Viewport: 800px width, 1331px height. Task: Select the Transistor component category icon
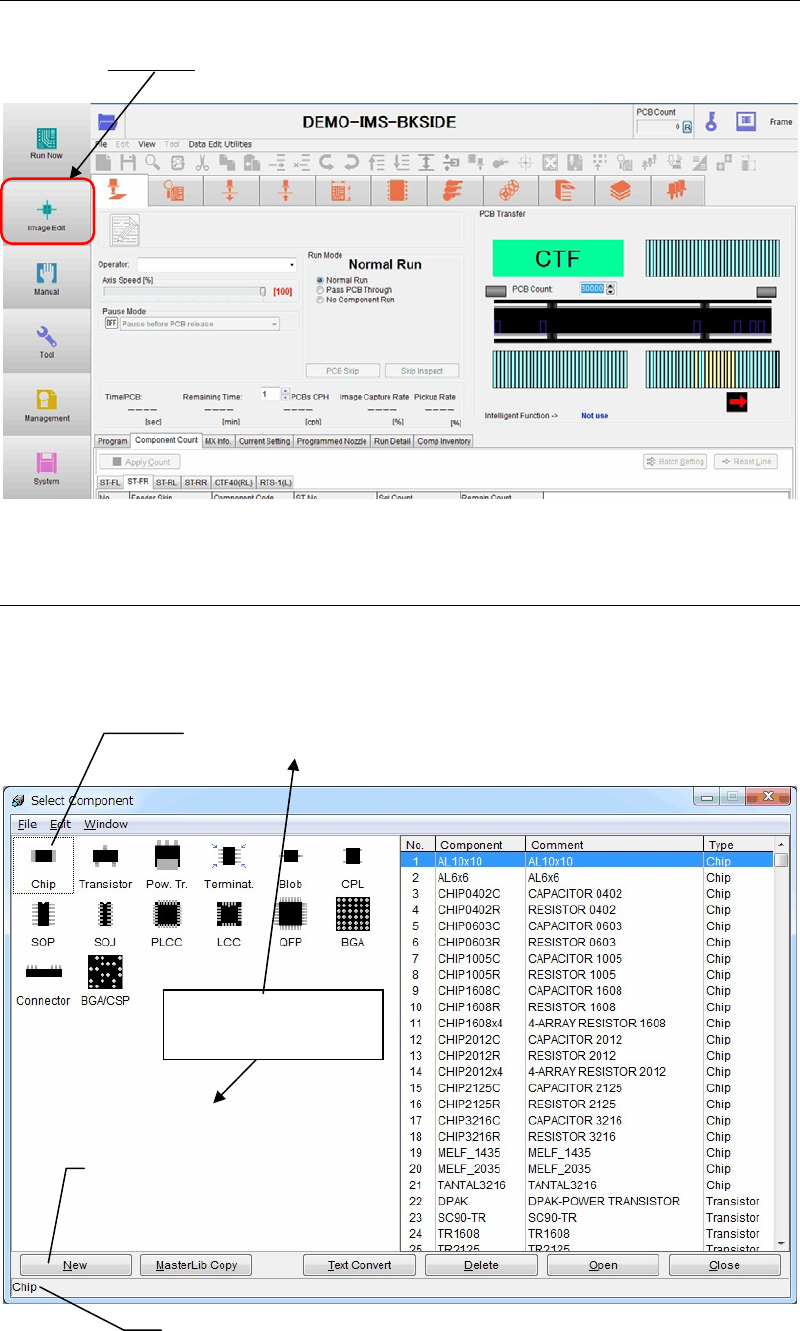click(105, 864)
